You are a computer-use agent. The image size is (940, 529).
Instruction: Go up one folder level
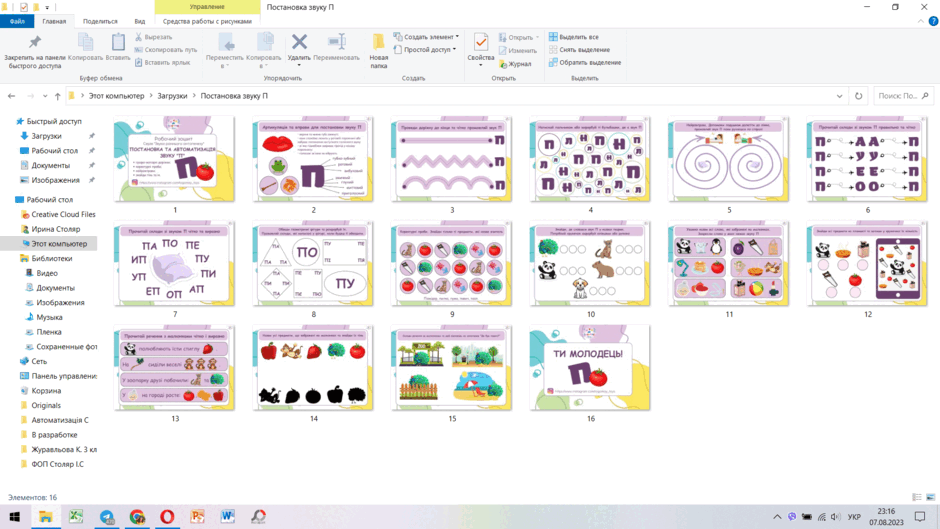[58, 96]
